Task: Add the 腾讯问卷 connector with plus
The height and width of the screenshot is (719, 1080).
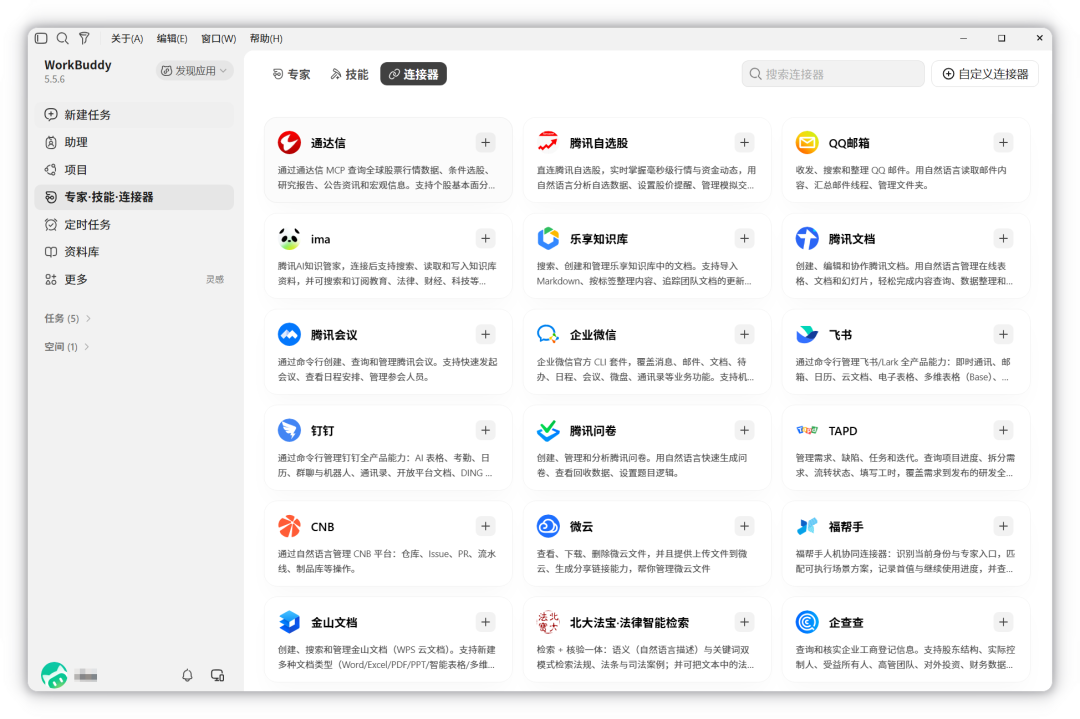Action: point(745,430)
